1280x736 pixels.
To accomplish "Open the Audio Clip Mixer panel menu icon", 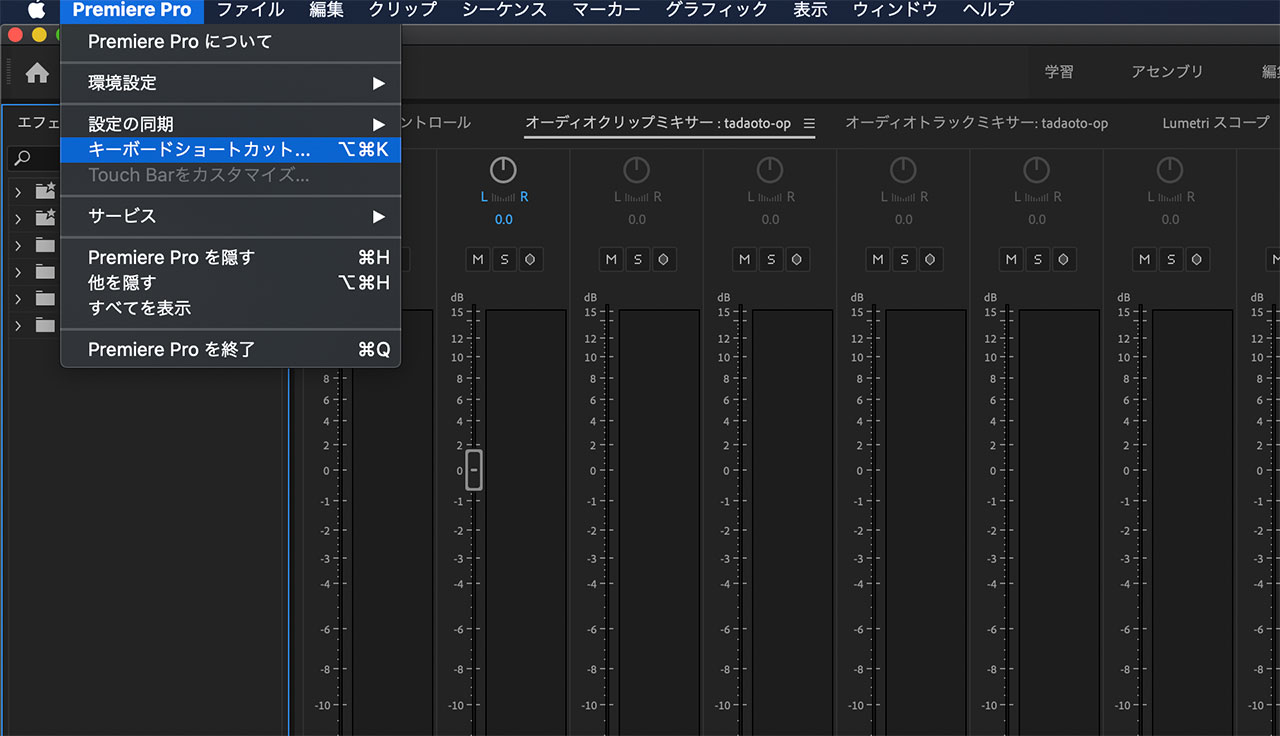I will pyautogui.click(x=809, y=123).
